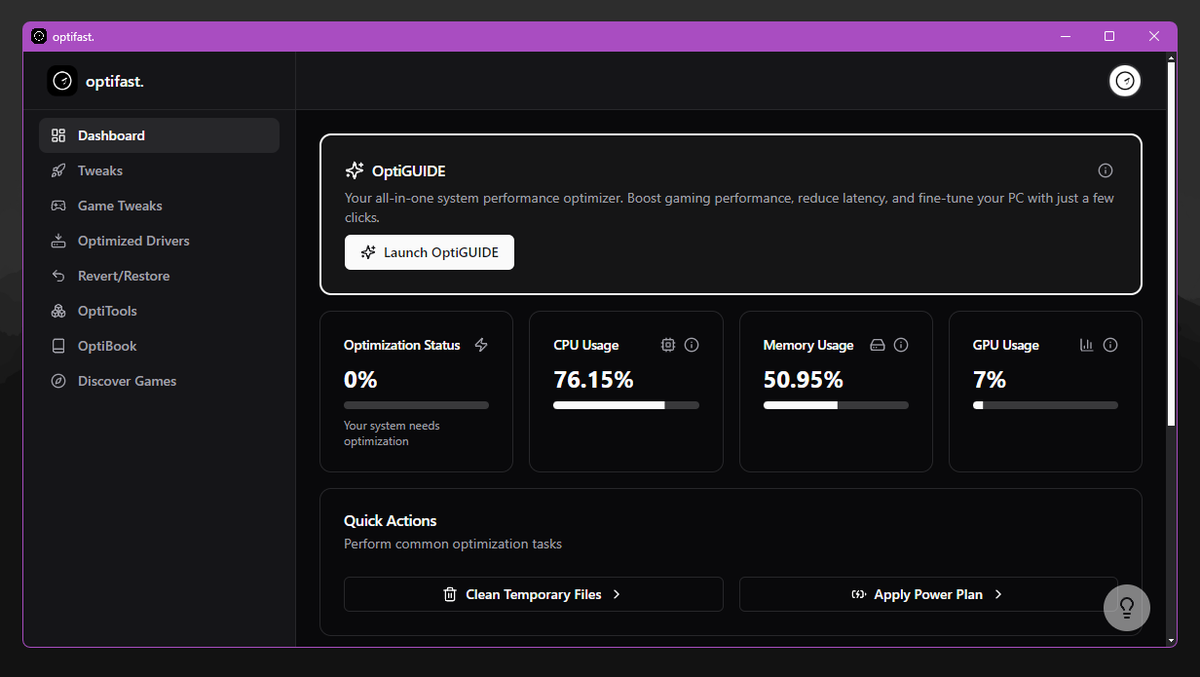Click the lightning bolt icon in Optimization Status
Viewport: 1200px width, 677px height.
point(481,345)
